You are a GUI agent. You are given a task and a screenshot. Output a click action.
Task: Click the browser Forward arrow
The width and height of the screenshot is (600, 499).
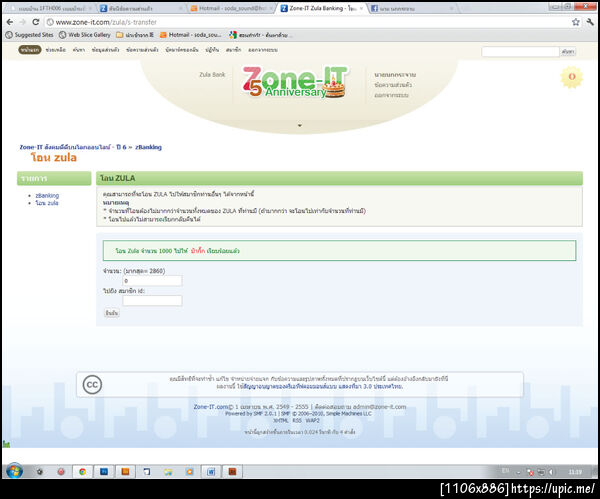[x=23, y=22]
